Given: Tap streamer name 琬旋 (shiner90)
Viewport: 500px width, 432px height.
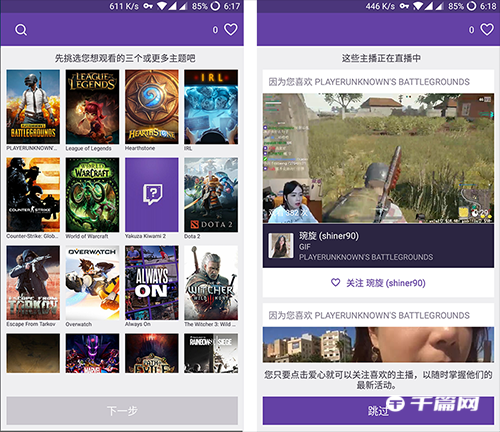Looking at the screenshot, I should click(329, 236).
